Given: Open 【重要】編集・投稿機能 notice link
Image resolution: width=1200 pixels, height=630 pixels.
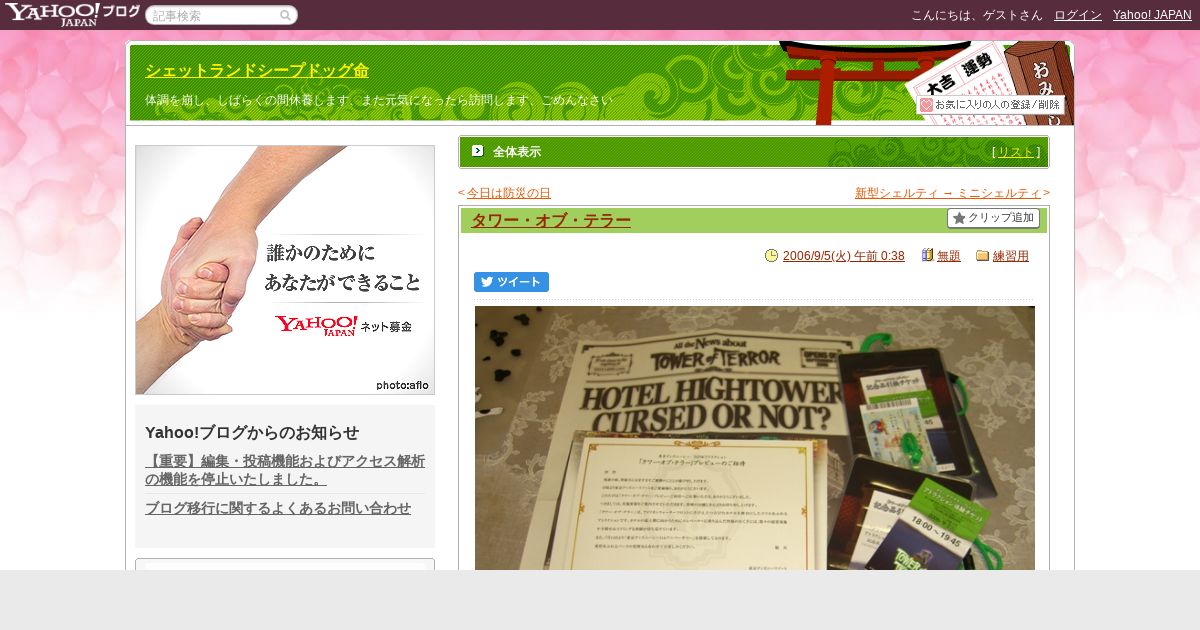Looking at the screenshot, I should (285, 470).
